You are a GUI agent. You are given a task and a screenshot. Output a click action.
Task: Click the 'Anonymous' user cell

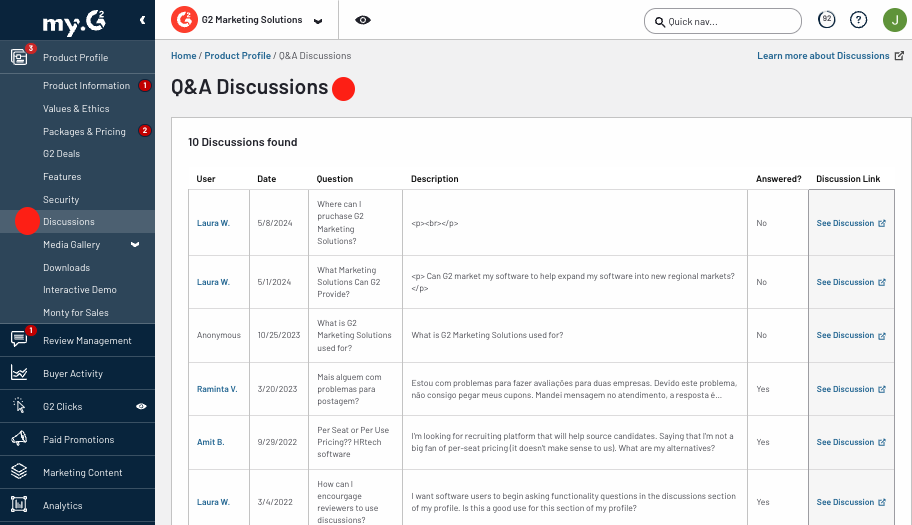click(219, 335)
